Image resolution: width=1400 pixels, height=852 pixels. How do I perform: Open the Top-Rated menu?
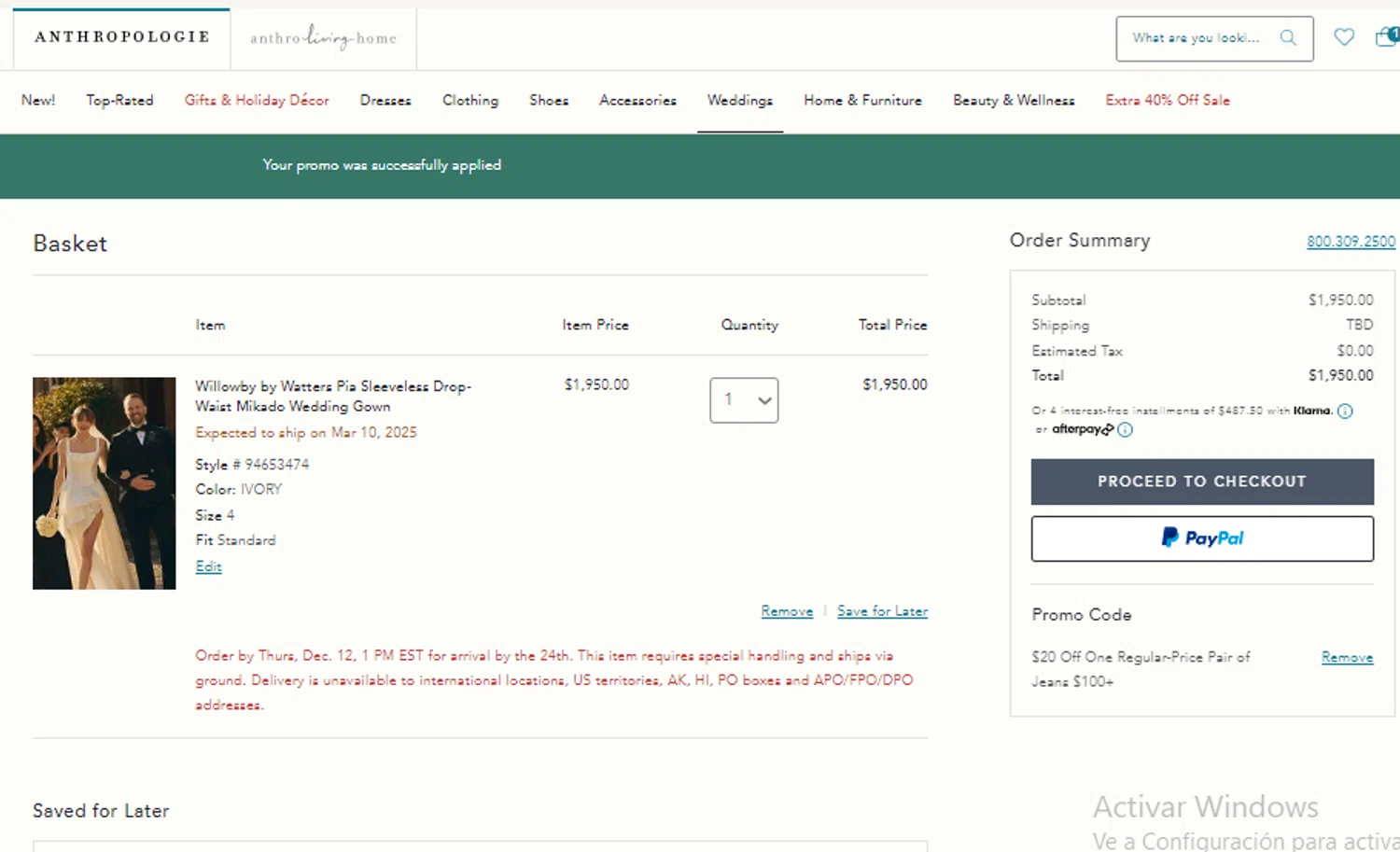[x=119, y=100]
